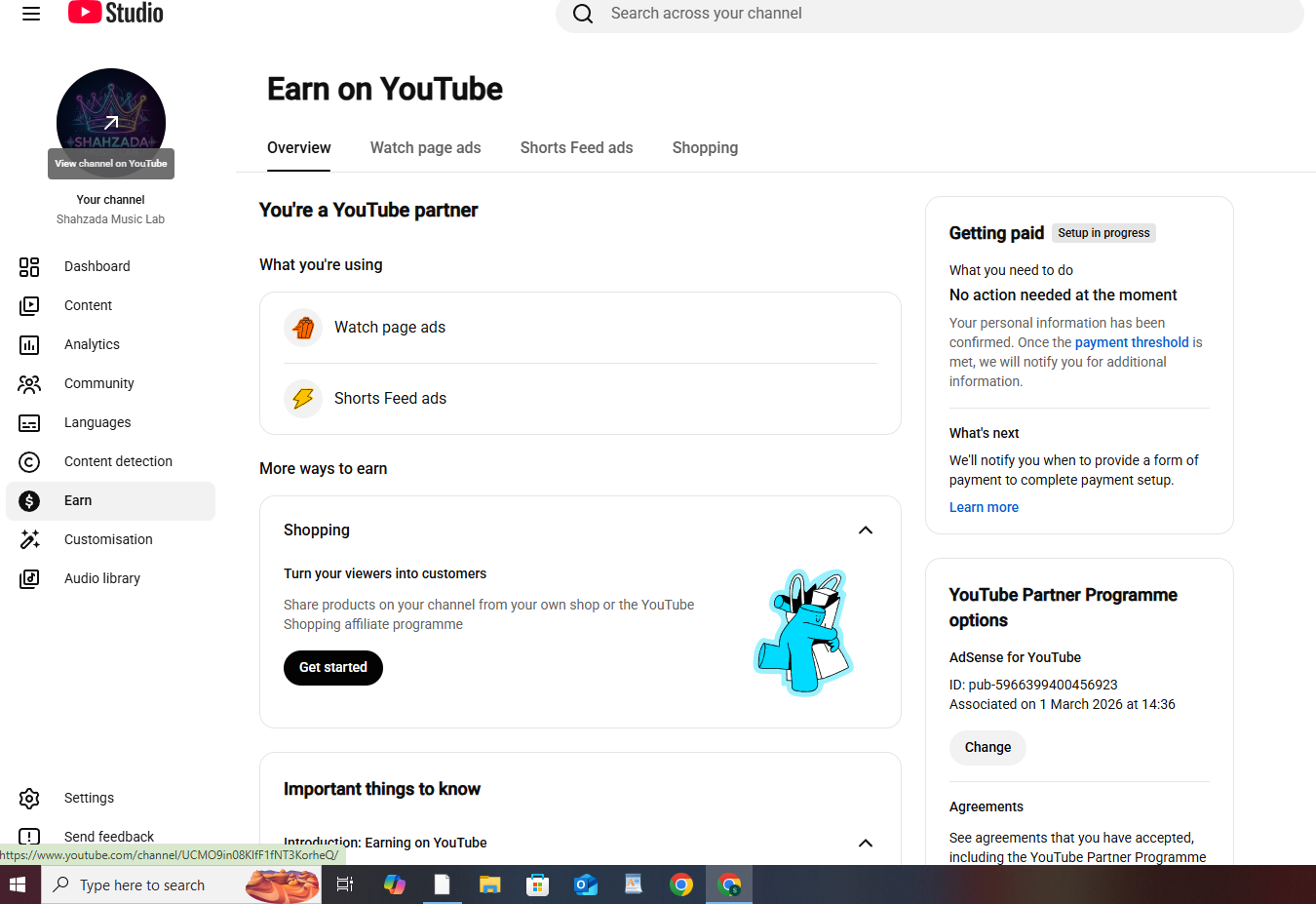Switch to Overview tab
The width and height of the screenshot is (1316, 904).
point(299,148)
